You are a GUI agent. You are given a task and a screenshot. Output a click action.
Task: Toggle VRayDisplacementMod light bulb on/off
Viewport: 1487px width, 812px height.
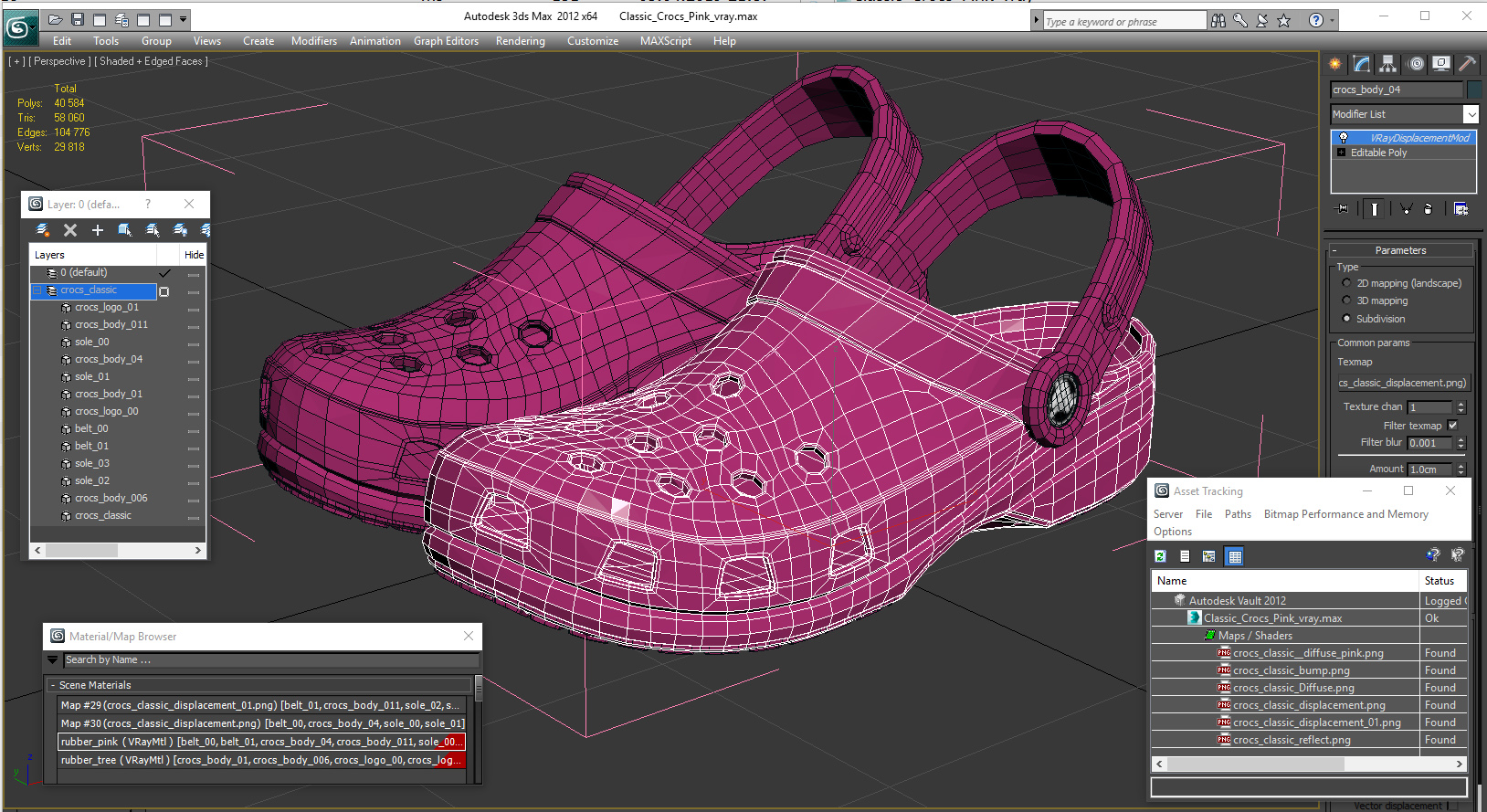(x=1343, y=138)
